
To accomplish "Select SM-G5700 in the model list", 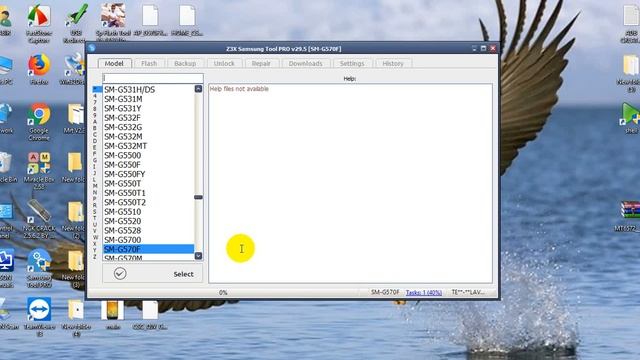I will pyautogui.click(x=149, y=240).
